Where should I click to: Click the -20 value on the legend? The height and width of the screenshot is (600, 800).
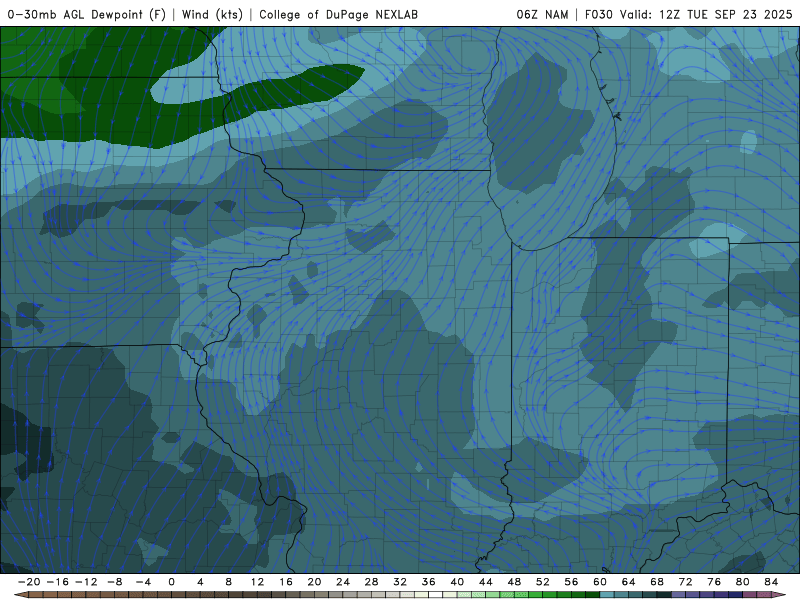[x=29, y=582]
